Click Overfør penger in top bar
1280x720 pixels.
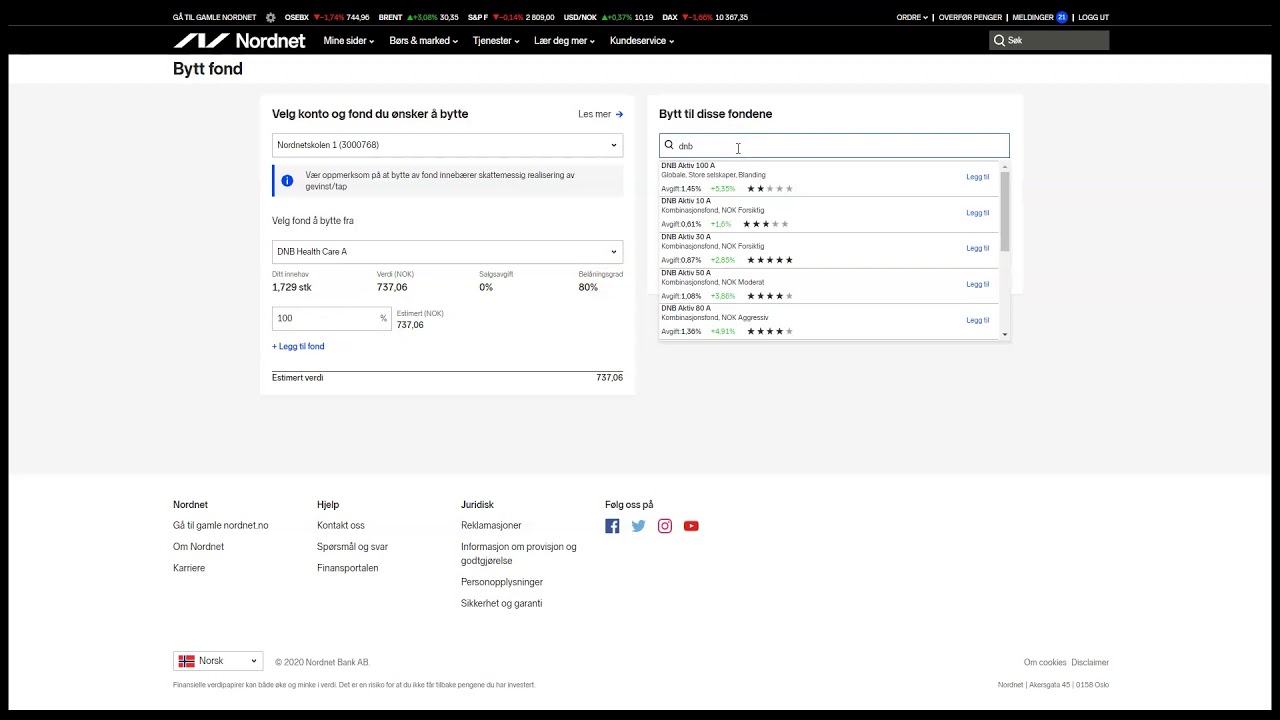[x=970, y=17]
